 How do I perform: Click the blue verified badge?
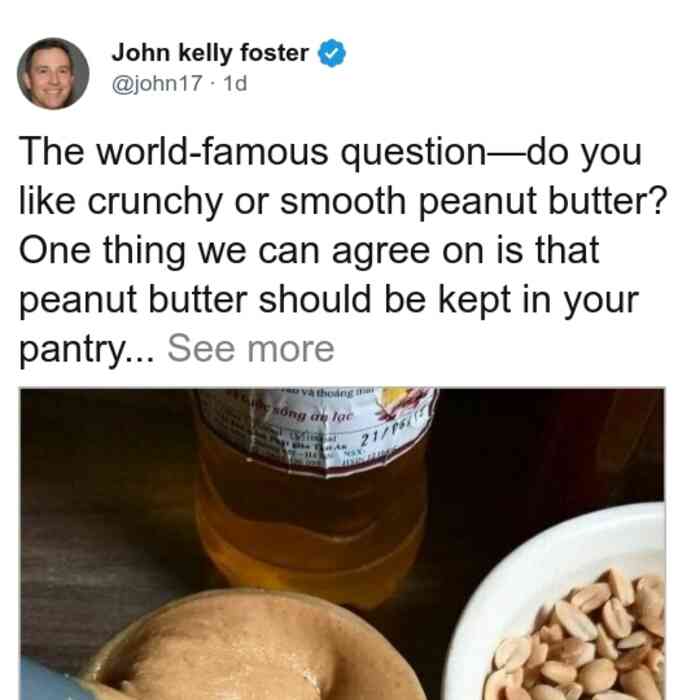coord(332,53)
